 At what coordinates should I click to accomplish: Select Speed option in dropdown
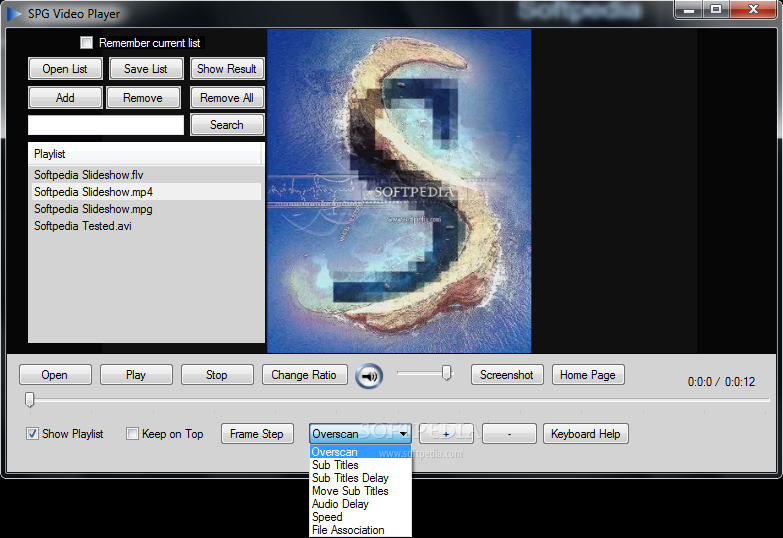(x=361, y=517)
